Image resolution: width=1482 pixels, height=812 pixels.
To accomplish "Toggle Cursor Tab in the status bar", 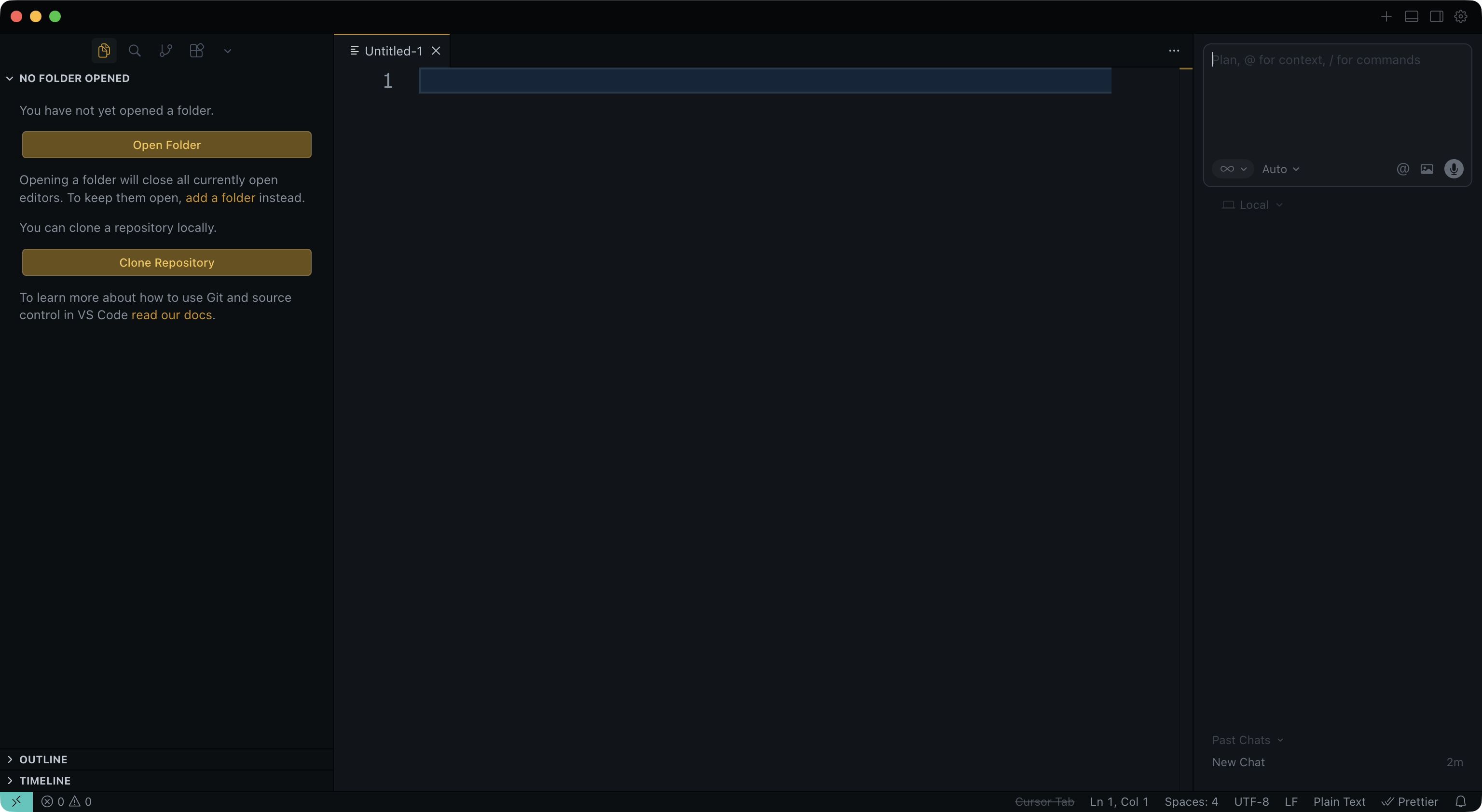I will pos(1044,802).
